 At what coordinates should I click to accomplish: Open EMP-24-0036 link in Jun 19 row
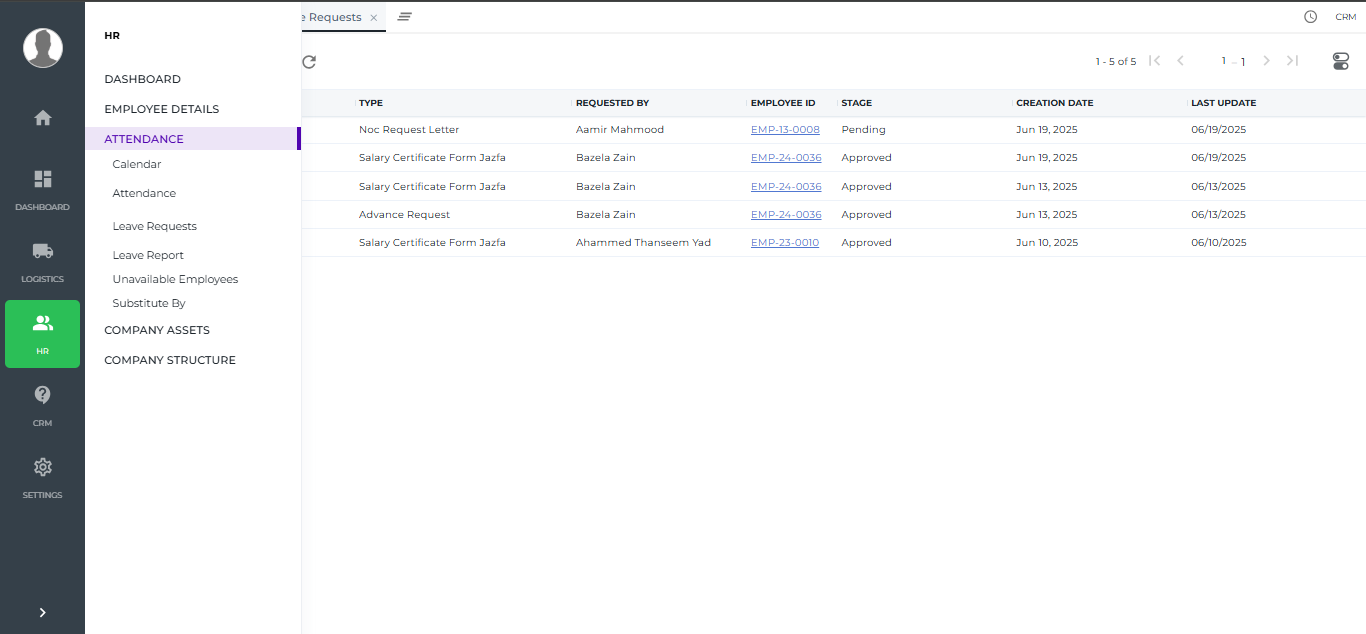(x=786, y=158)
